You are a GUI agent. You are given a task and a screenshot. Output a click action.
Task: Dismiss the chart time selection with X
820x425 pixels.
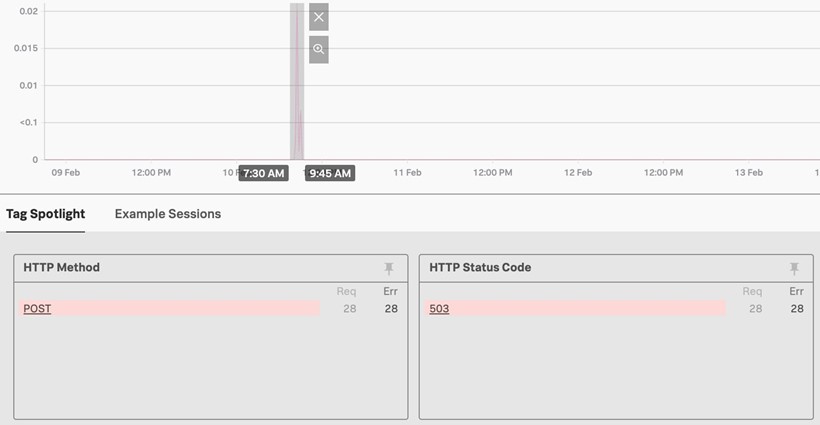[318, 17]
